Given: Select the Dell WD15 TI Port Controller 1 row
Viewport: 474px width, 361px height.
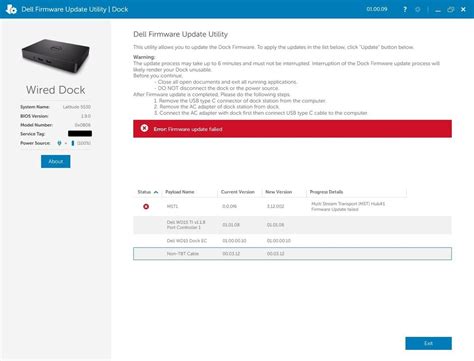Looking at the screenshot, I should 292,225.
